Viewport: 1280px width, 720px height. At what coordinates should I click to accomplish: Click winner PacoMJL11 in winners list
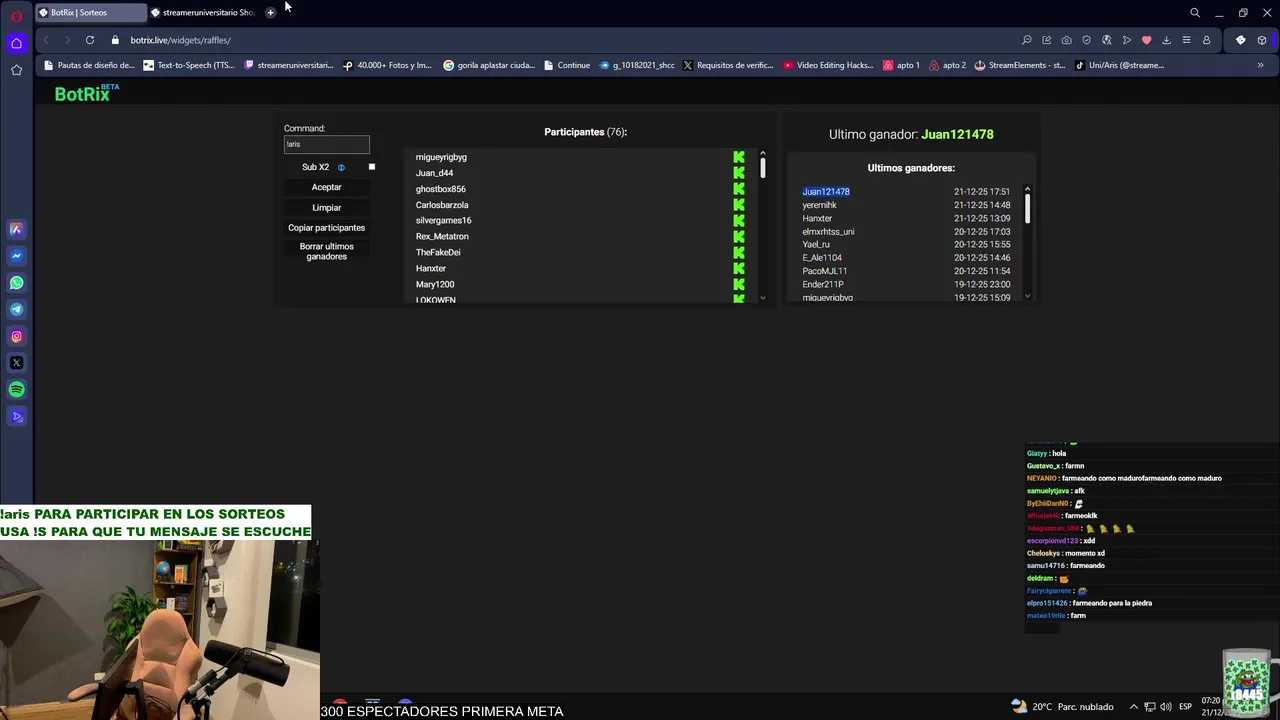pyautogui.click(x=825, y=271)
